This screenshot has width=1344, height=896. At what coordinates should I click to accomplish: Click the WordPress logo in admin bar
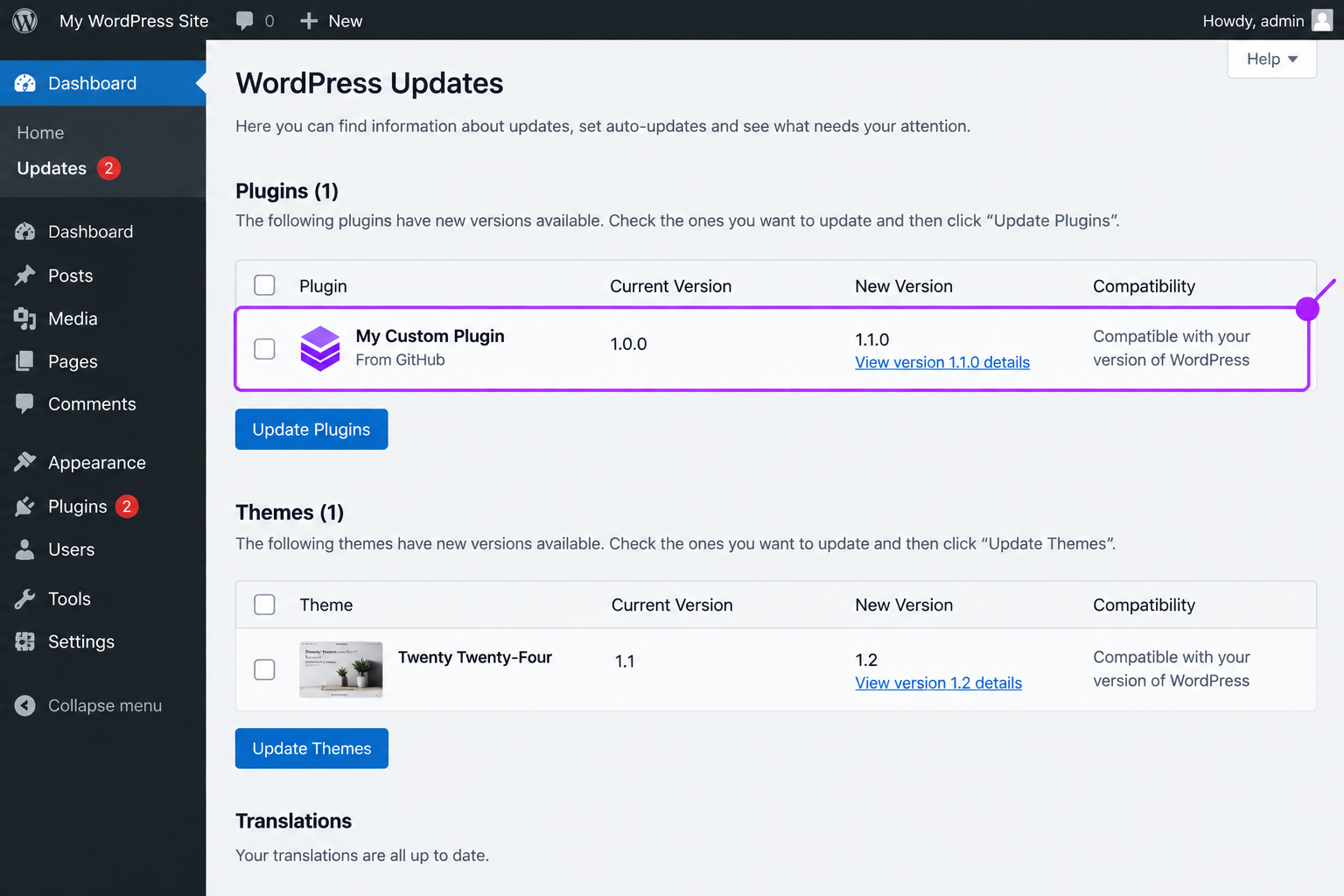24,20
